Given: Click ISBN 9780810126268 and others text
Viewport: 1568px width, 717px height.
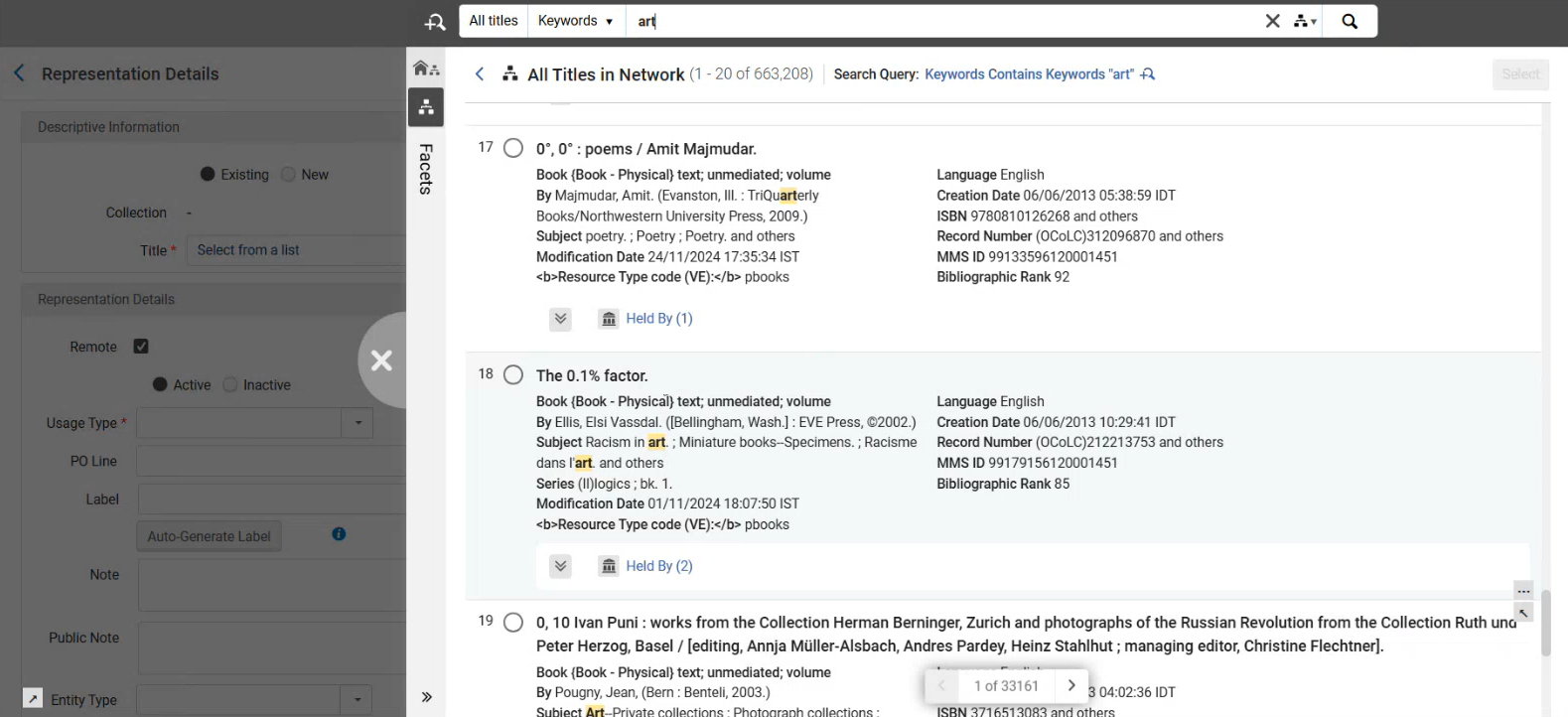Looking at the screenshot, I should click(1037, 215).
